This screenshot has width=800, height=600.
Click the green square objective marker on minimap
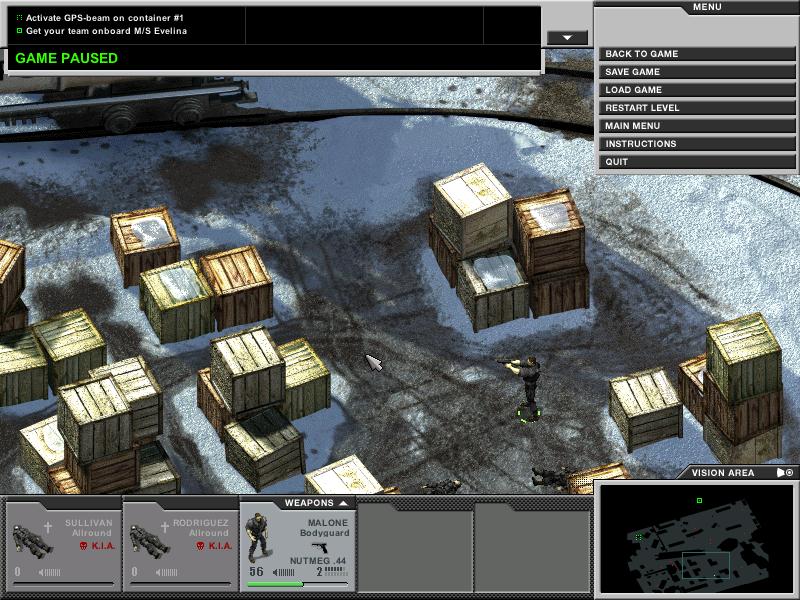(x=699, y=501)
